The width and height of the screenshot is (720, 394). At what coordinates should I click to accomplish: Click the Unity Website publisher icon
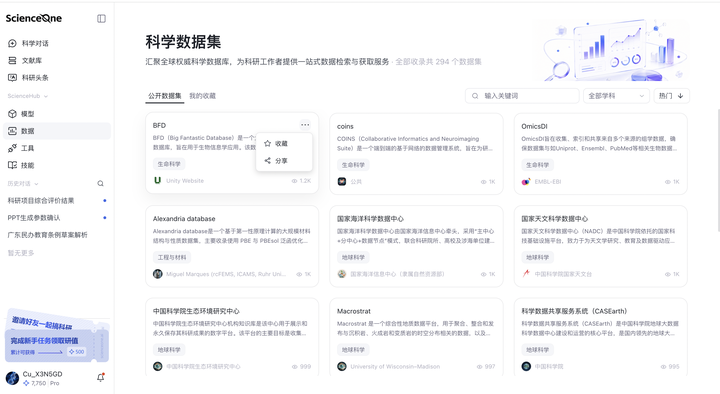(x=158, y=180)
